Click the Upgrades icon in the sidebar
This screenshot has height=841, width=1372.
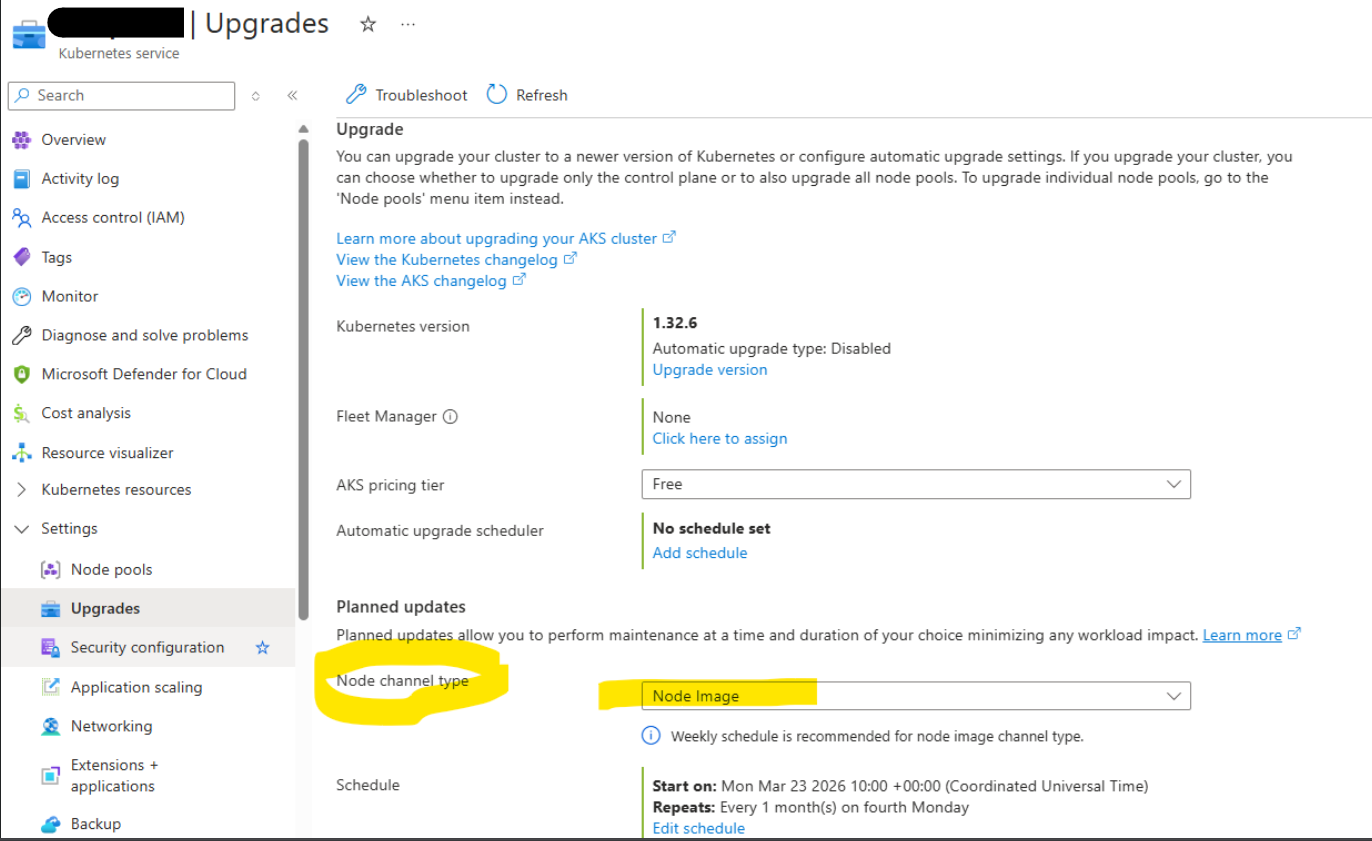(x=51, y=609)
